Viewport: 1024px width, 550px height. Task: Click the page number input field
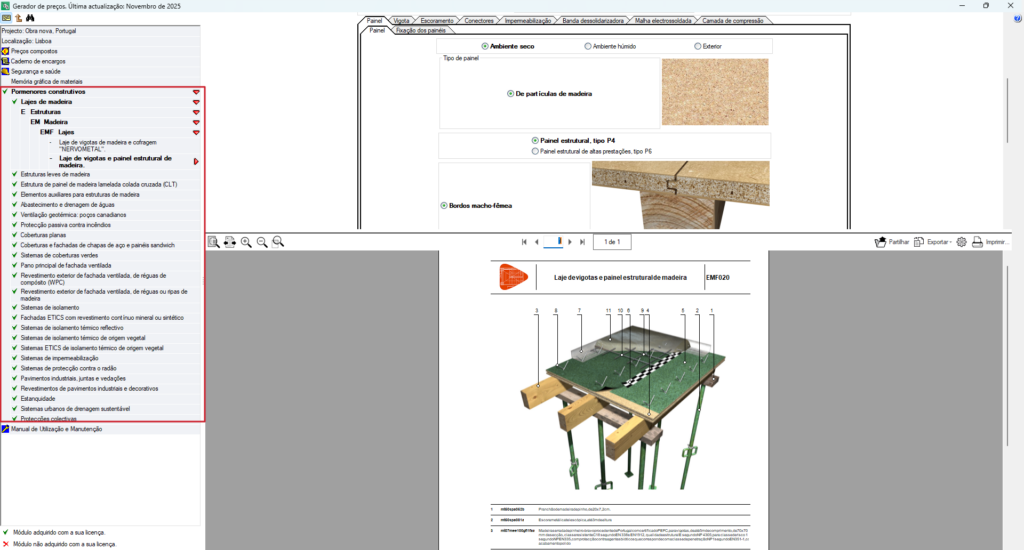point(553,242)
